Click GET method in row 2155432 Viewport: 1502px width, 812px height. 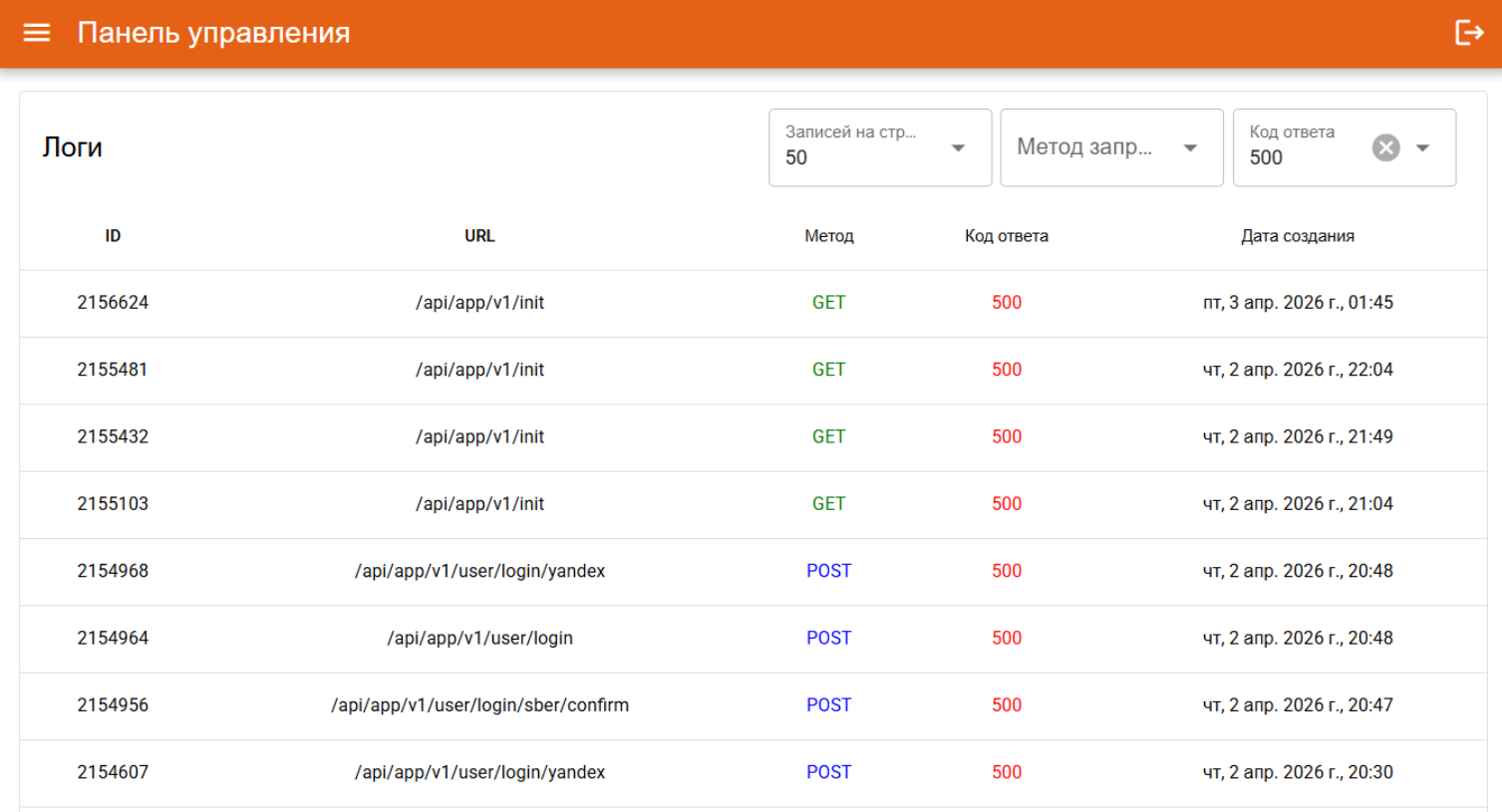coord(828,436)
